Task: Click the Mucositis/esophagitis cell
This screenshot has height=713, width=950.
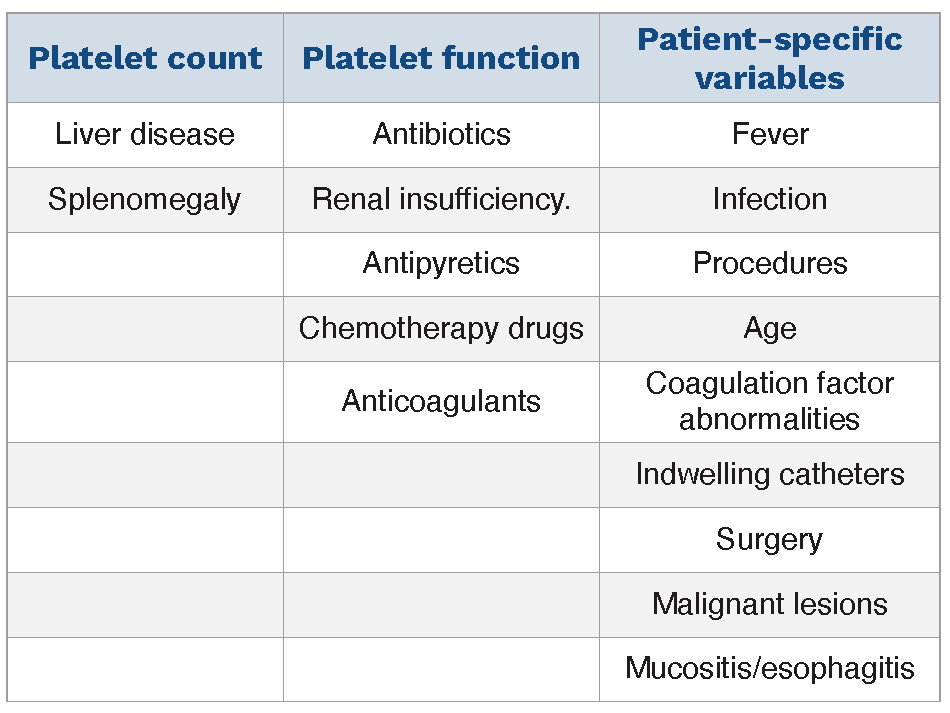Action: pyautogui.click(x=769, y=668)
